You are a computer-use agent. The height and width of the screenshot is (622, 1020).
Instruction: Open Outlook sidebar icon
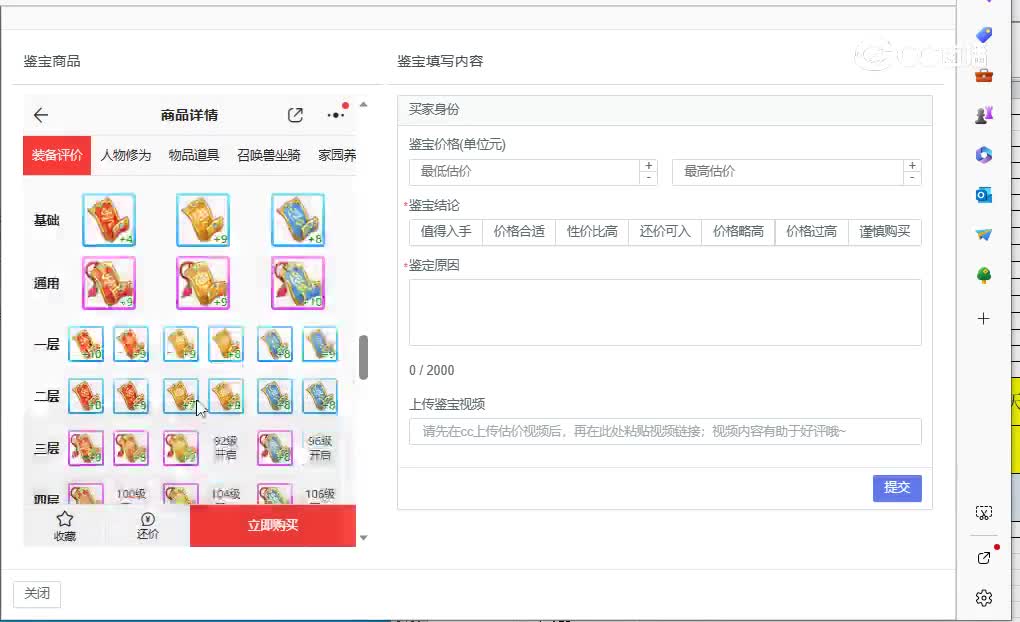tap(984, 195)
